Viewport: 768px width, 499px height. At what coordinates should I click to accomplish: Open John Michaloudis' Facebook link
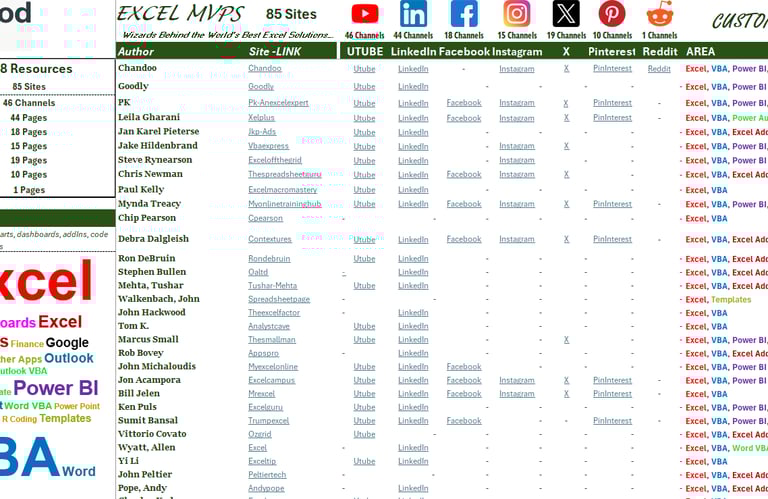click(x=464, y=366)
